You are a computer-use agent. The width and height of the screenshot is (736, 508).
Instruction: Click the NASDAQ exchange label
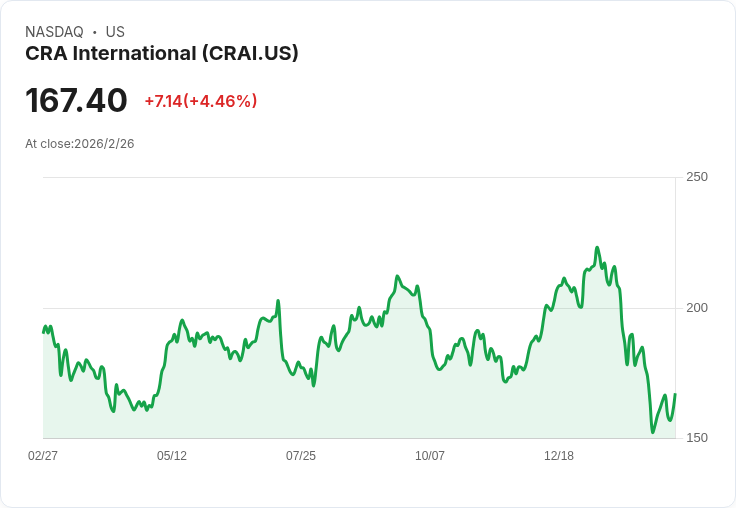point(54,32)
